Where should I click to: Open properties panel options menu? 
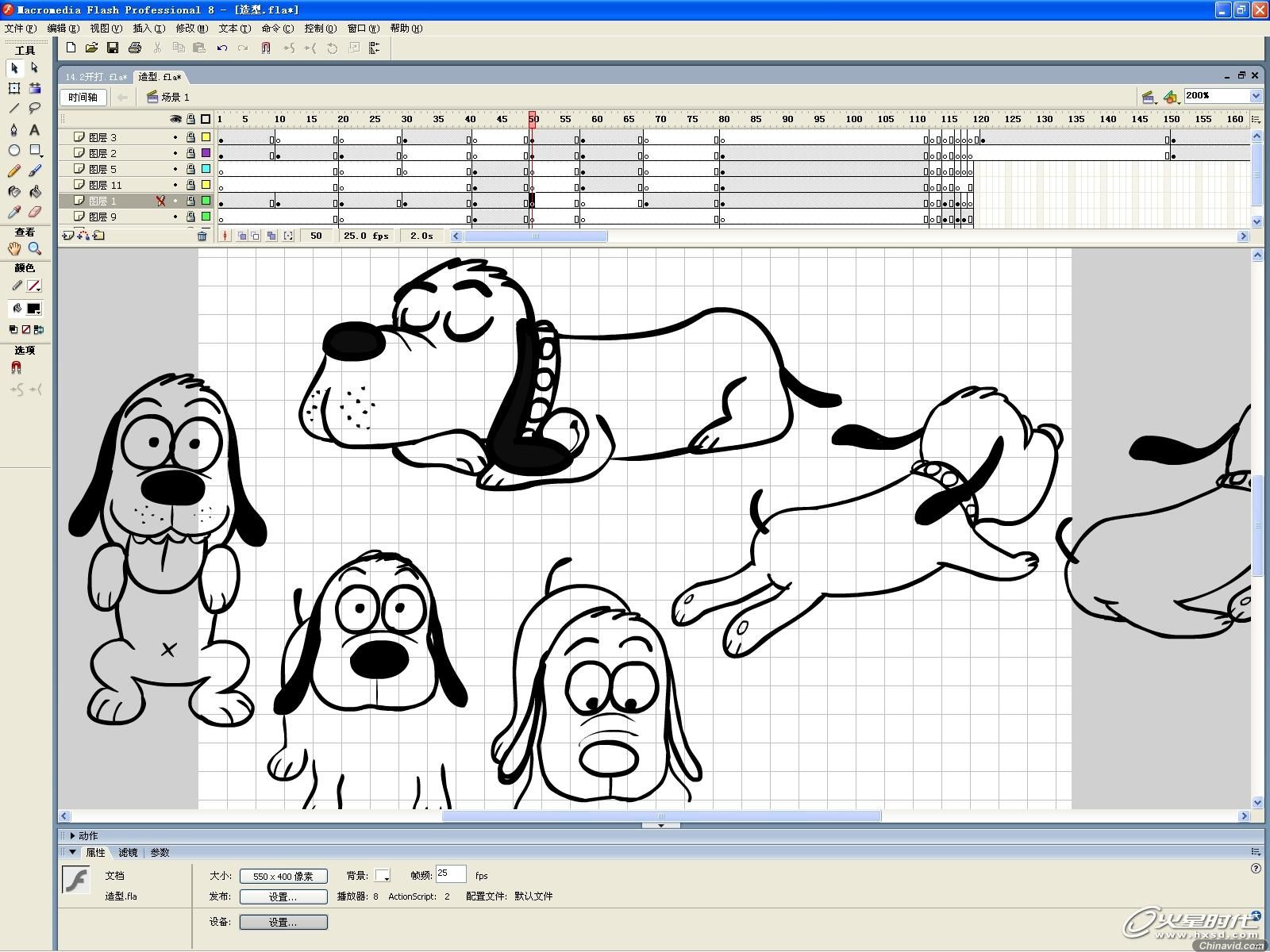point(1256,852)
